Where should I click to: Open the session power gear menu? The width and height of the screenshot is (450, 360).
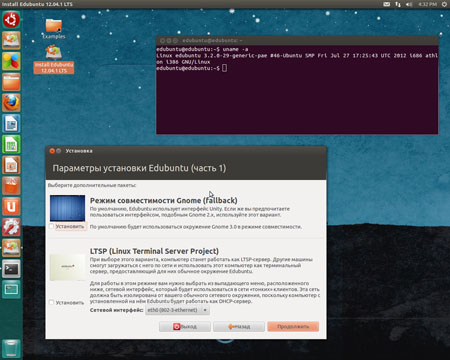(x=444, y=4)
